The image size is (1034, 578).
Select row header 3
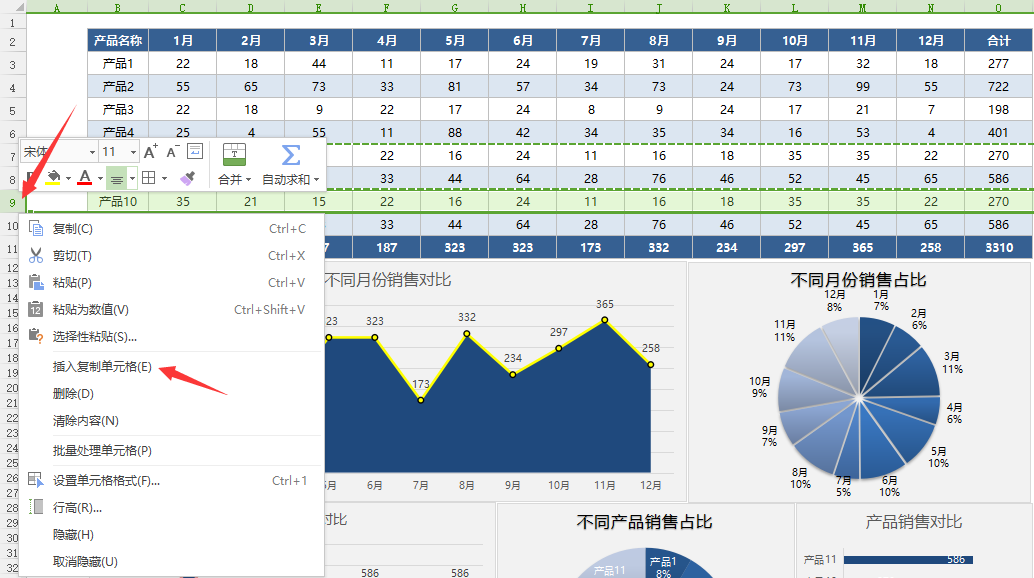pyautogui.click(x=13, y=65)
